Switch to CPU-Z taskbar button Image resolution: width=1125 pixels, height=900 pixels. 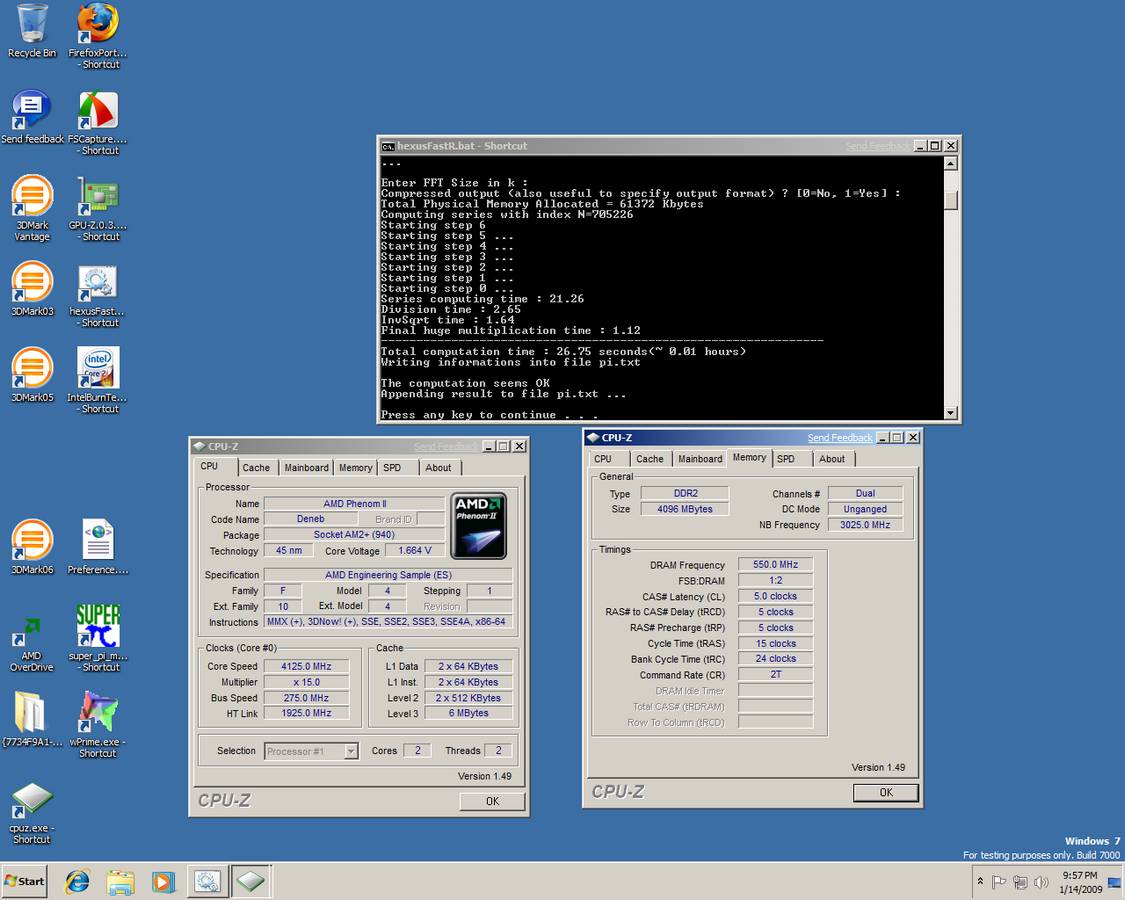pos(250,881)
